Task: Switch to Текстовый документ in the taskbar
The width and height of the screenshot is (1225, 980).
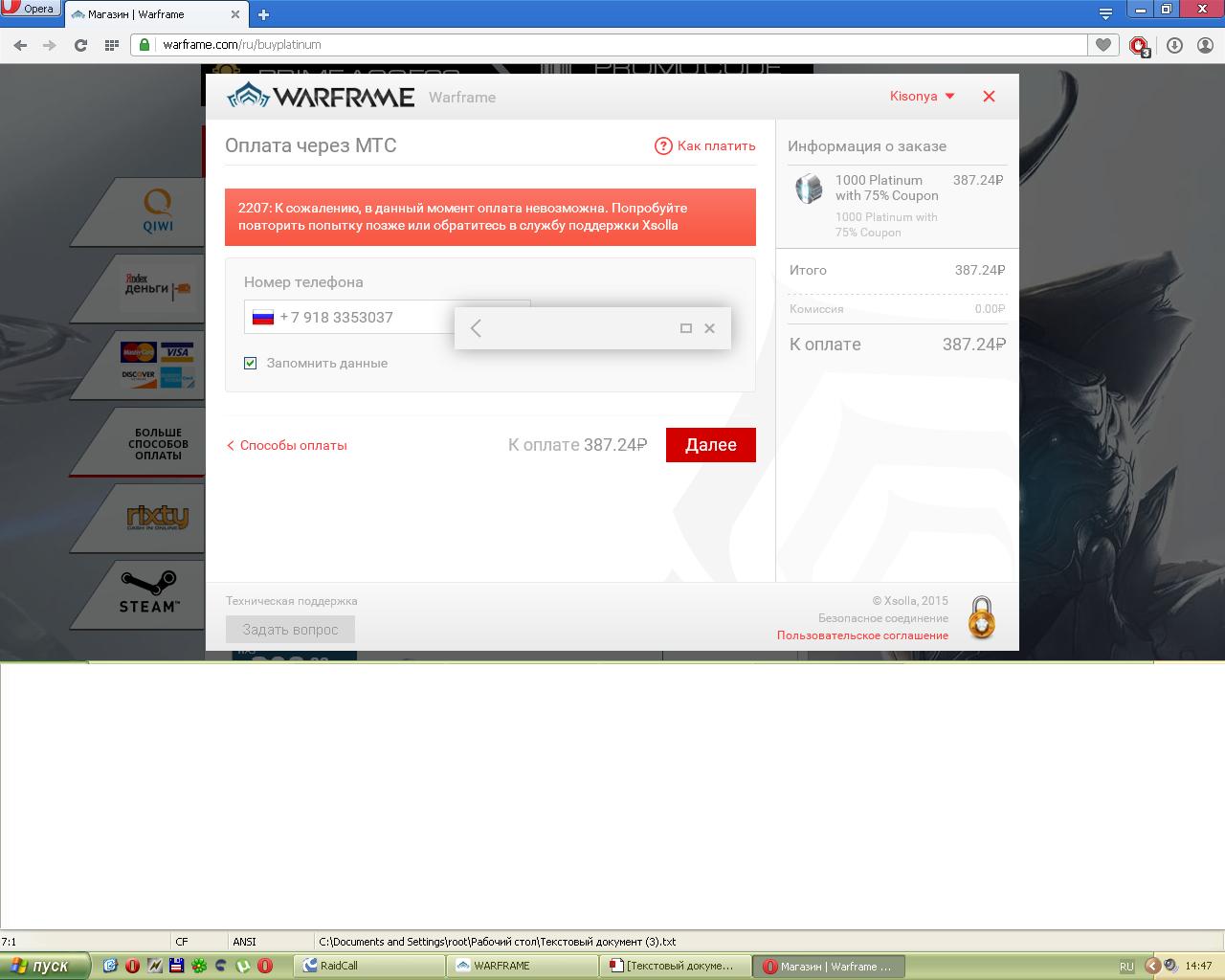Action: (676, 966)
